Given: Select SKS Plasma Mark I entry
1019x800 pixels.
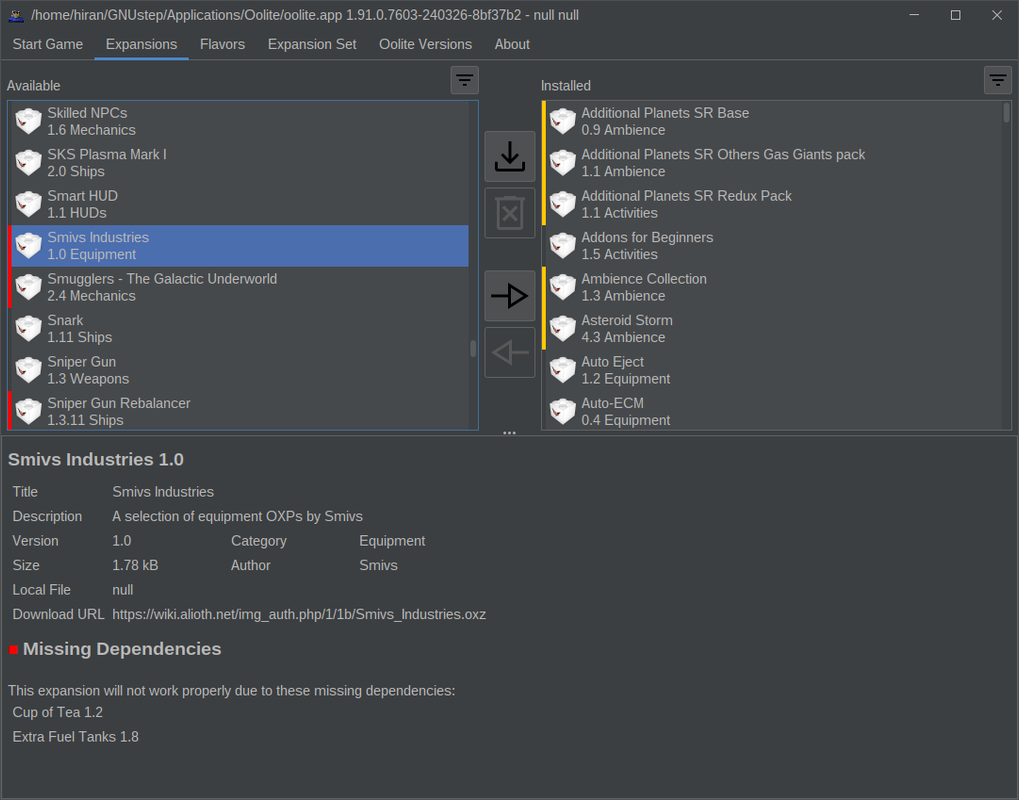Looking at the screenshot, I should pos(238,163).
